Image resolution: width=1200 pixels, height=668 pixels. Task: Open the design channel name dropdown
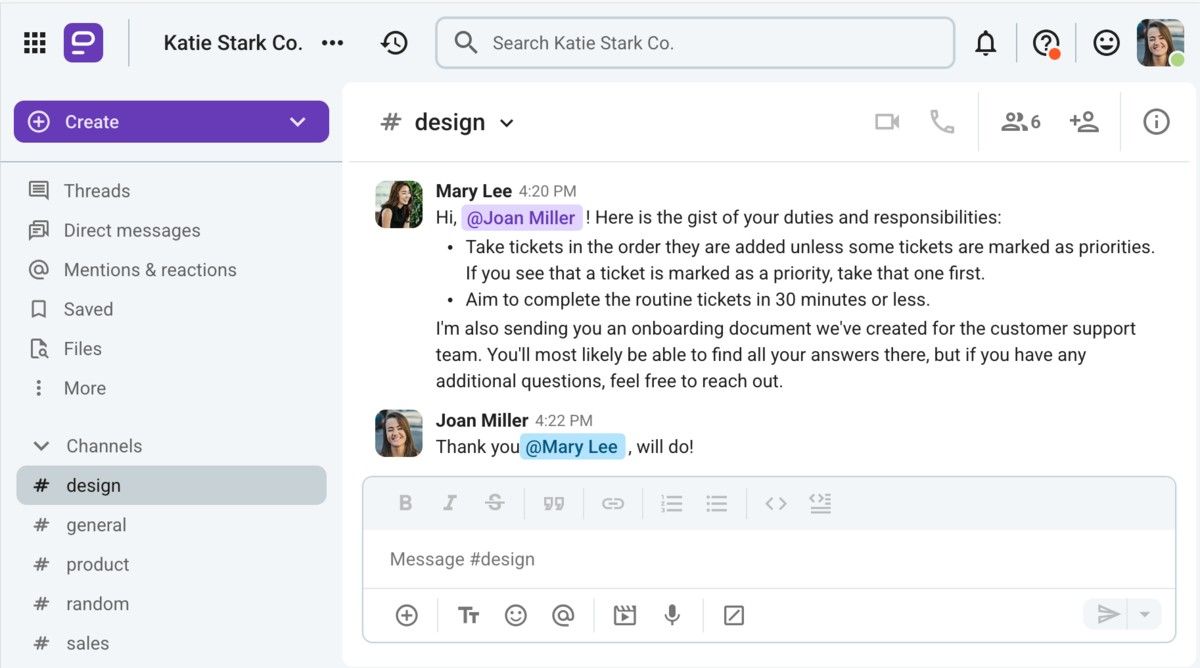pyautogui.click(x=507, y=123)
